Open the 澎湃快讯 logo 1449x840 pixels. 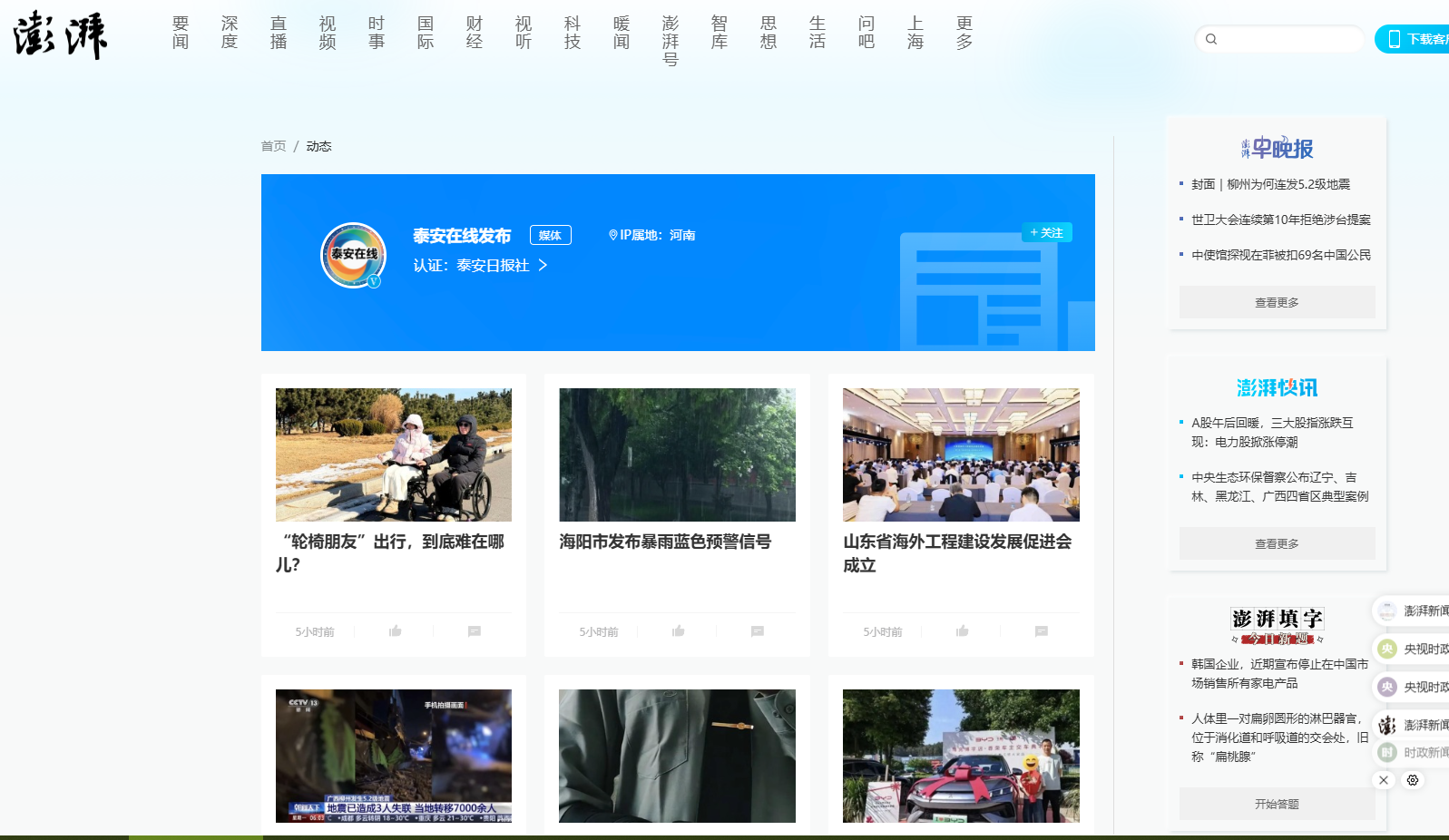(x=1277, y=387)
